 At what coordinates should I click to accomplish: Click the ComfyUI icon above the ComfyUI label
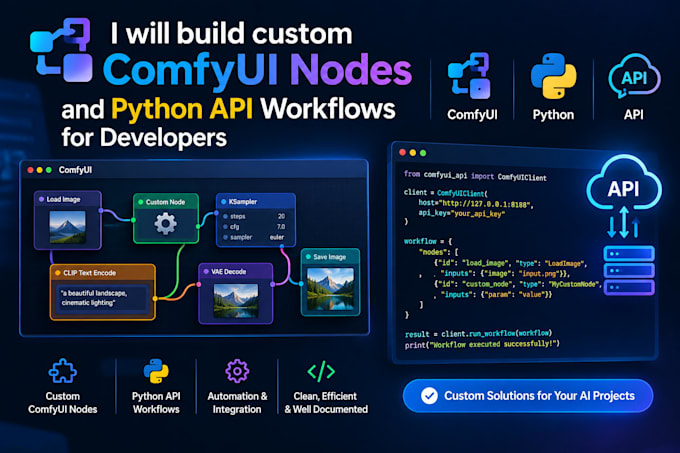(469, 76)
